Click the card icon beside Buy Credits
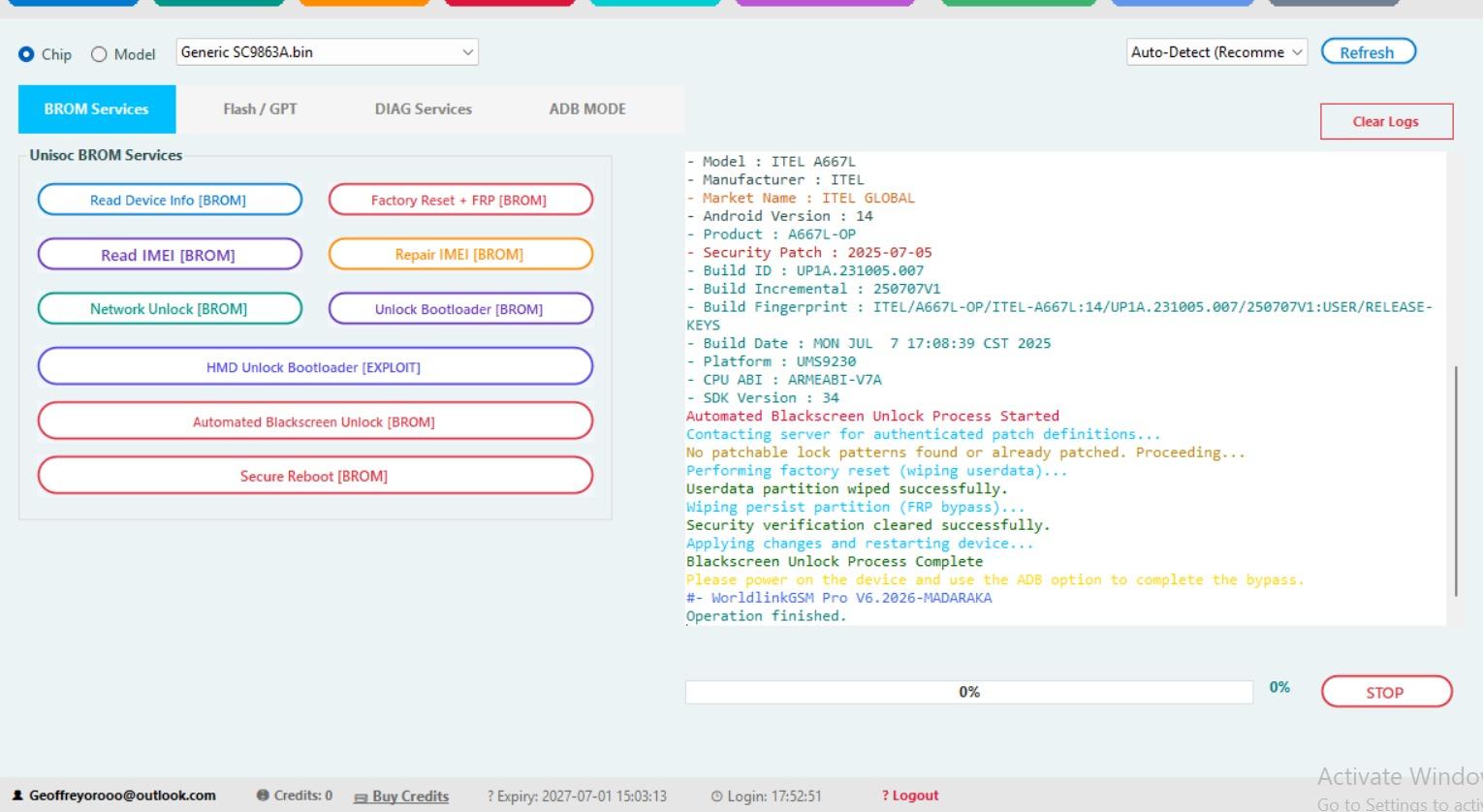This screenshot has width=1483, height=812. pyautogui.click(x=361, y=796)
